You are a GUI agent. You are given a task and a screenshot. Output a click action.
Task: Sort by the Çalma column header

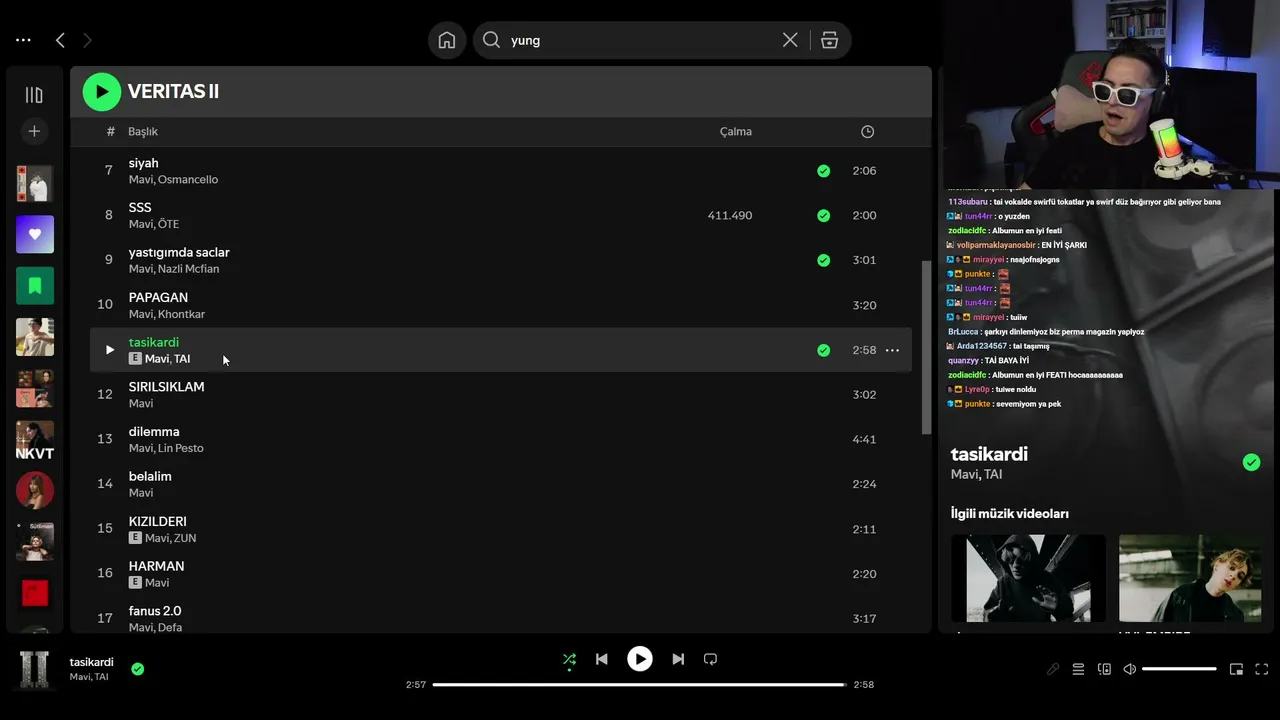pos(736,132)
